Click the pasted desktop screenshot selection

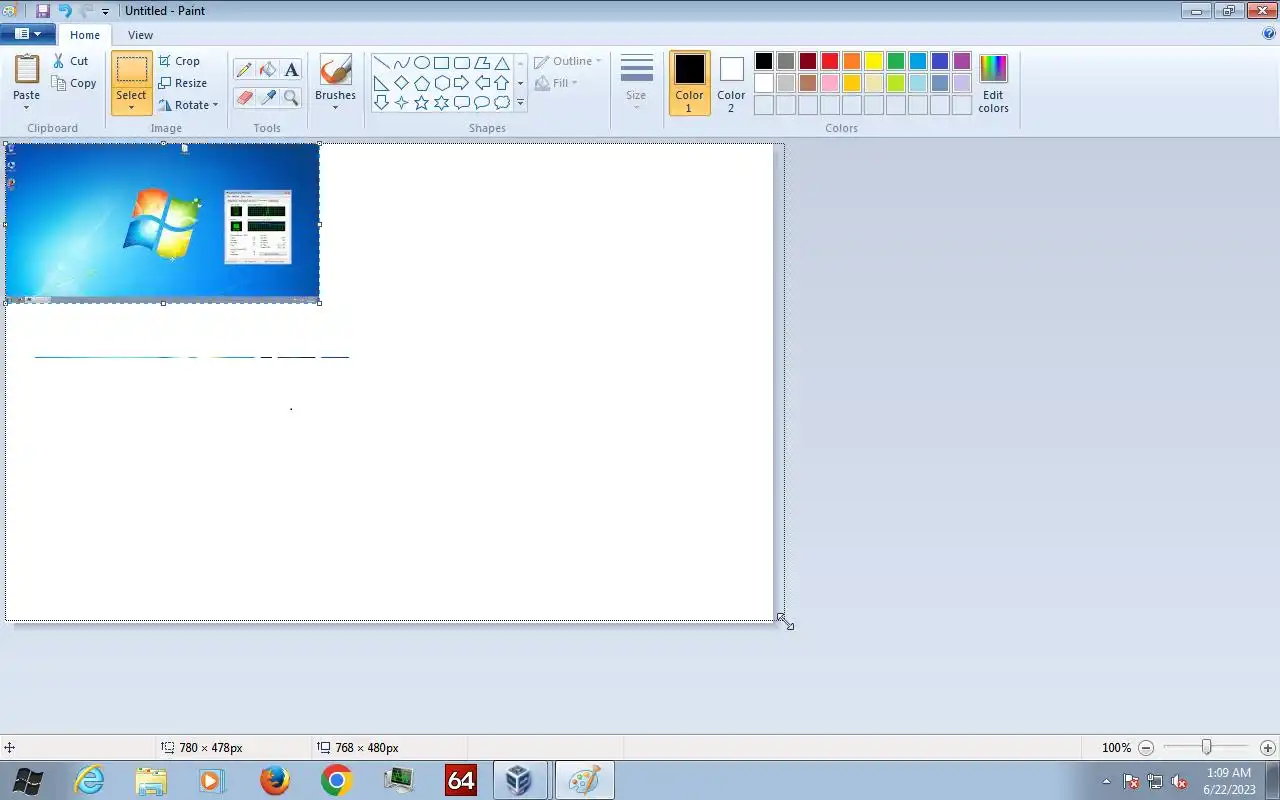(x=163, y=223)
